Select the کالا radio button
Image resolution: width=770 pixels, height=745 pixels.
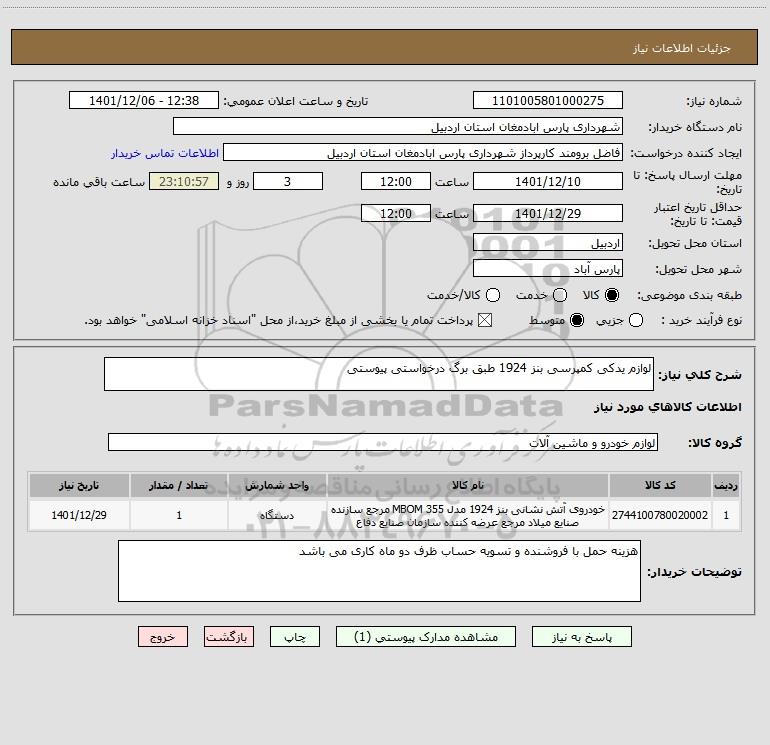(612, 295)
